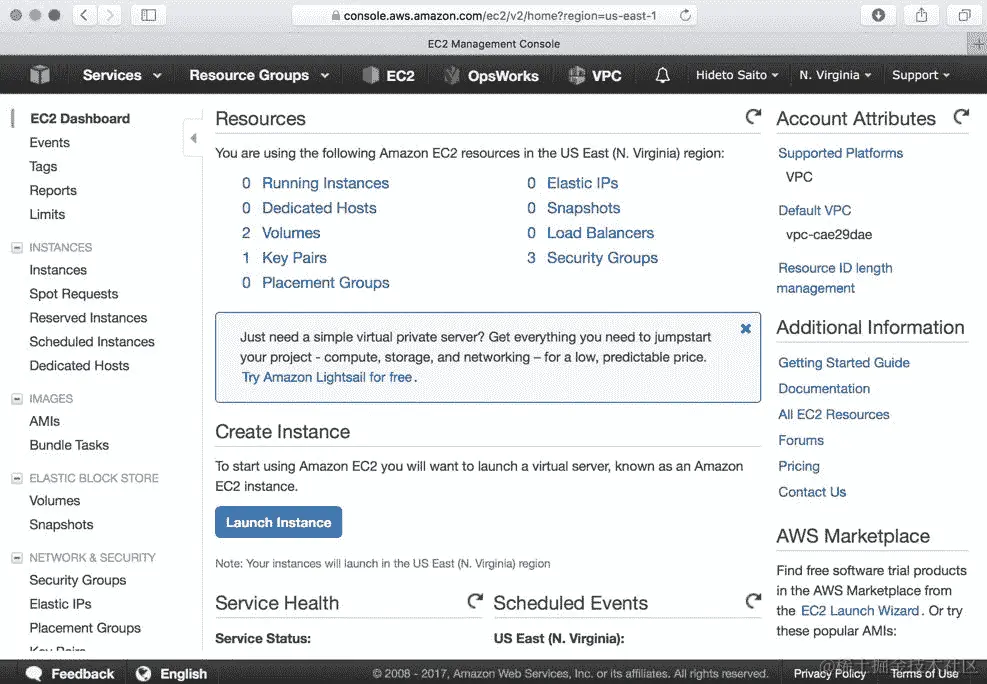The image size is (987, 684).
Task: Click the Launch Instance button
Action: point(278,522)
